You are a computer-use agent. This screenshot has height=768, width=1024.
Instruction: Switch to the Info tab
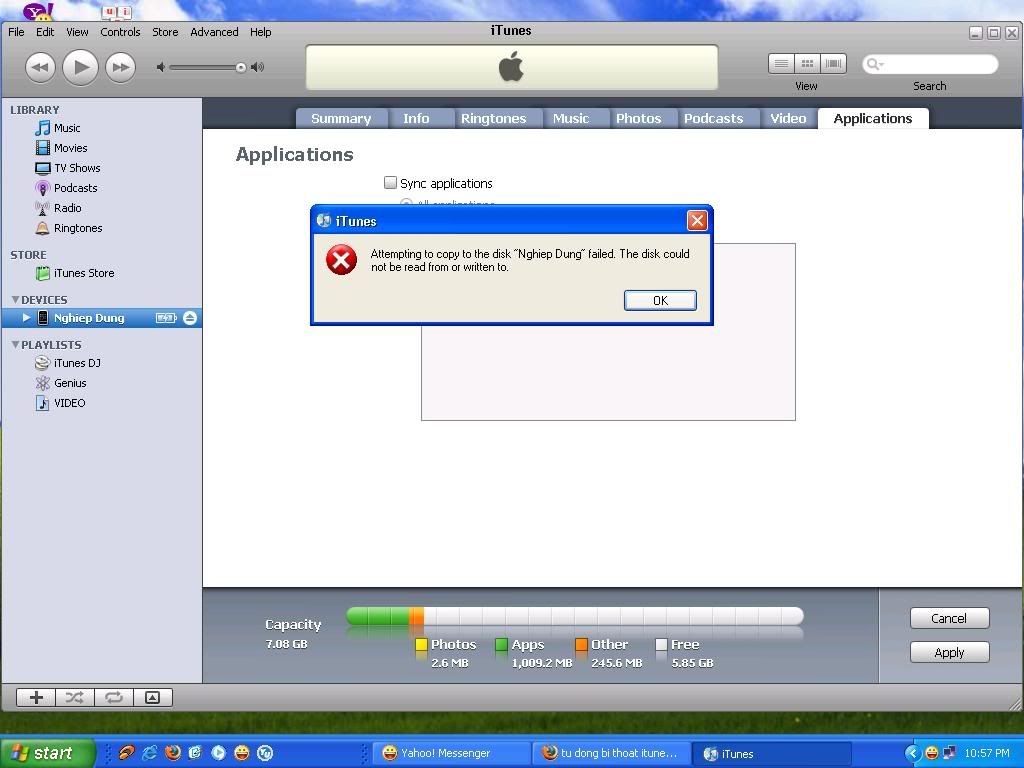(416, 119)
